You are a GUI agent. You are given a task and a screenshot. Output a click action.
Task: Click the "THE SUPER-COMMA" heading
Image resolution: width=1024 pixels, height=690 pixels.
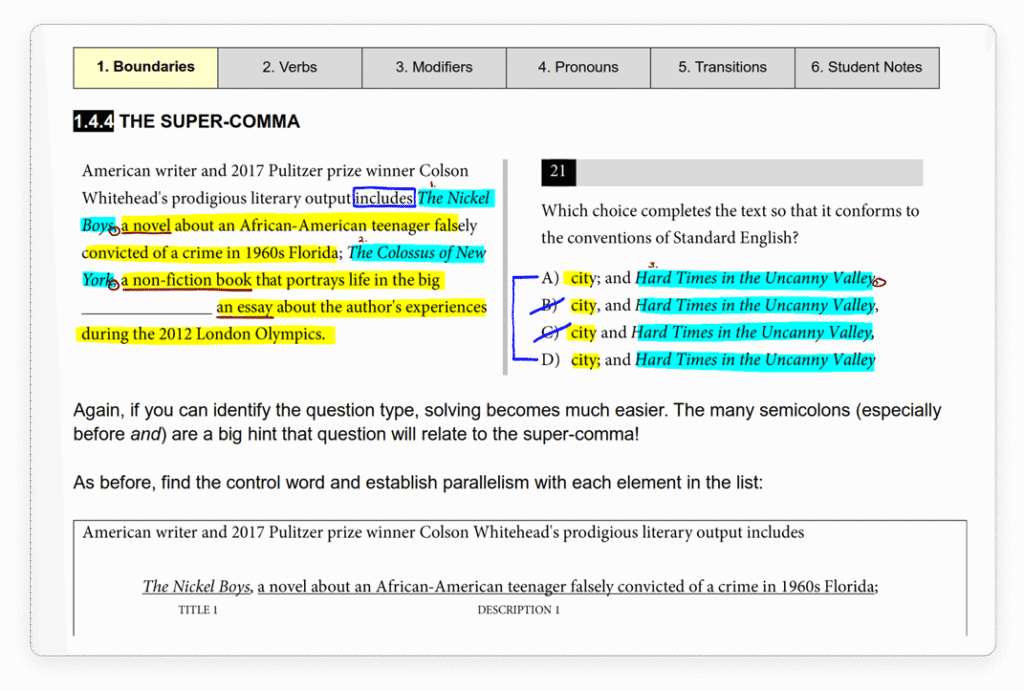209,122
